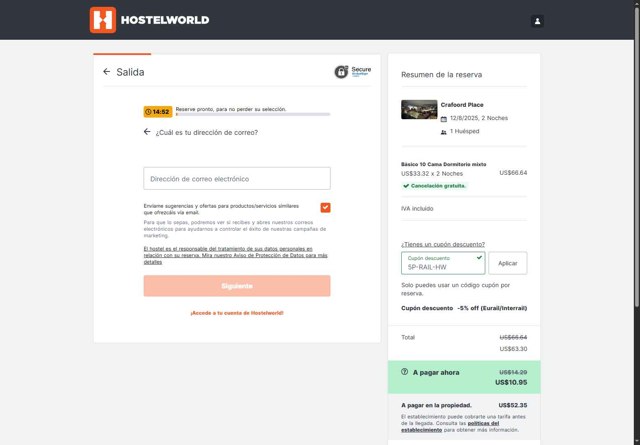Click the Crafoord Place hostel thumbnail
The width and height of the screenshot is (640, 445).
point(419,109)
